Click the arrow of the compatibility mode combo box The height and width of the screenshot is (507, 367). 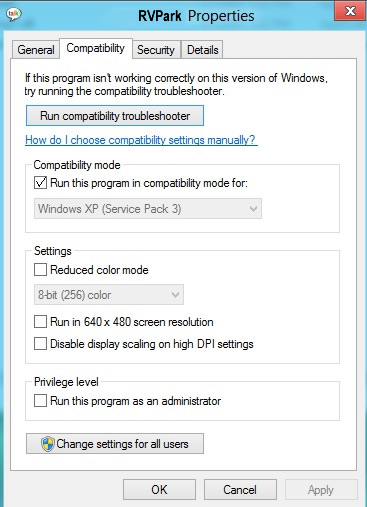pyautogui.click(x=253, y=209)
